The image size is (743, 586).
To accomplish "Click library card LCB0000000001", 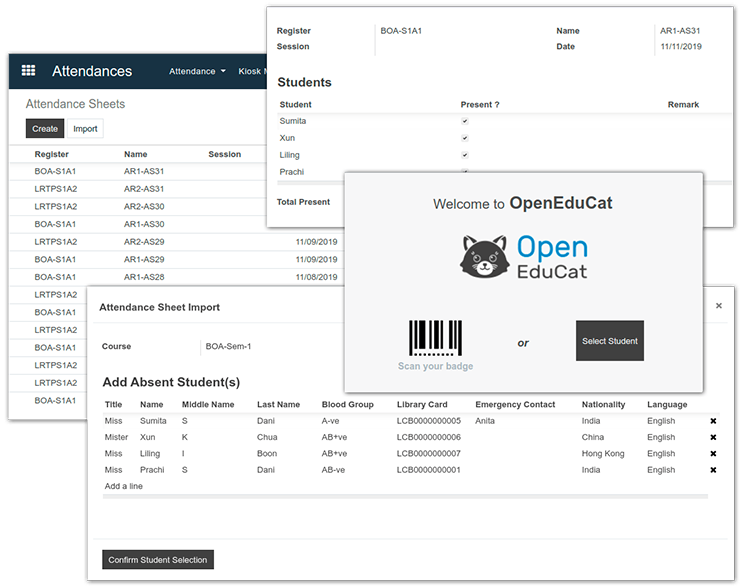I will 429,470.
